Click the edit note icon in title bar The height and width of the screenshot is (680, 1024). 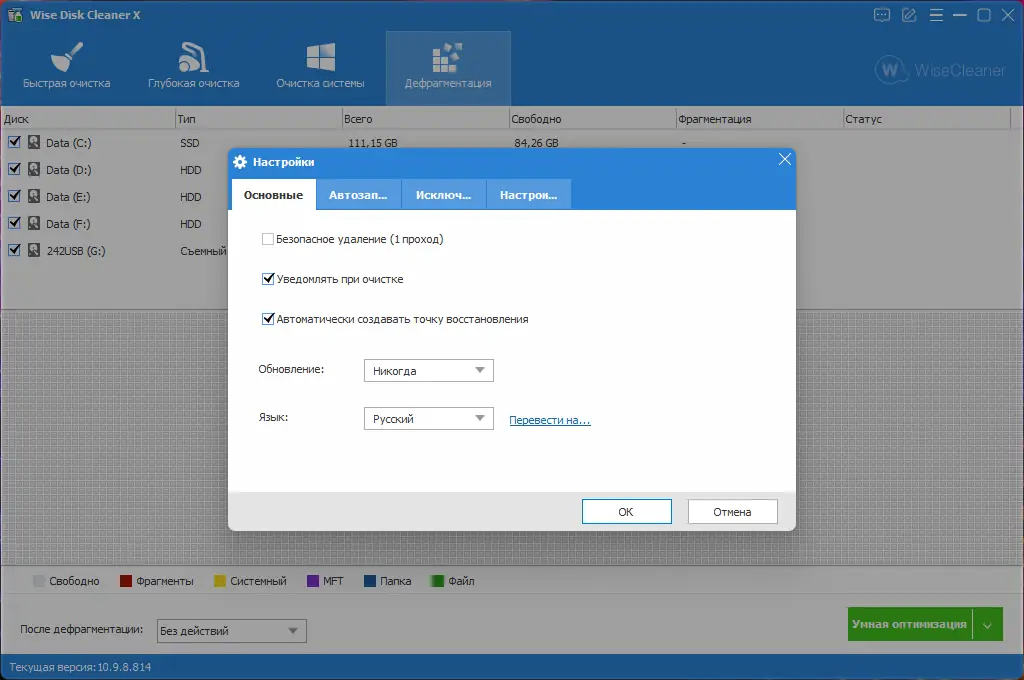909,15
